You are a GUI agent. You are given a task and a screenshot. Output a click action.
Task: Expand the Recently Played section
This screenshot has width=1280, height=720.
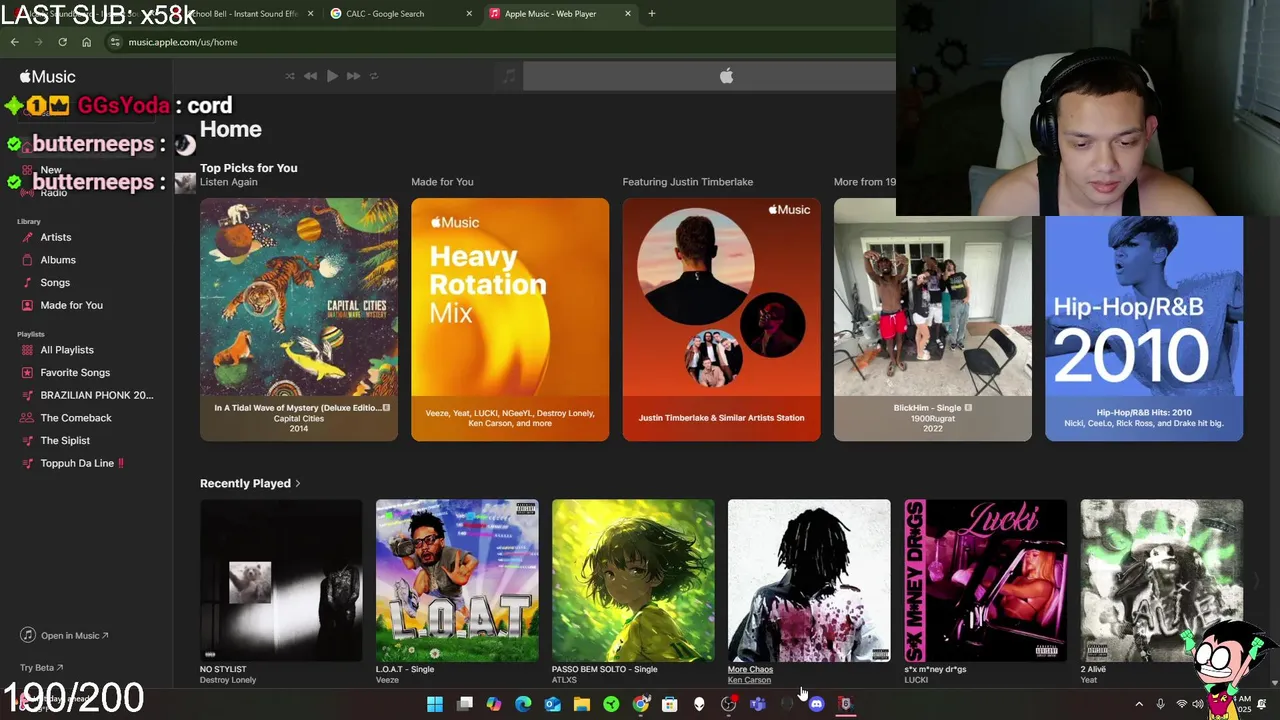click(250, 484)
